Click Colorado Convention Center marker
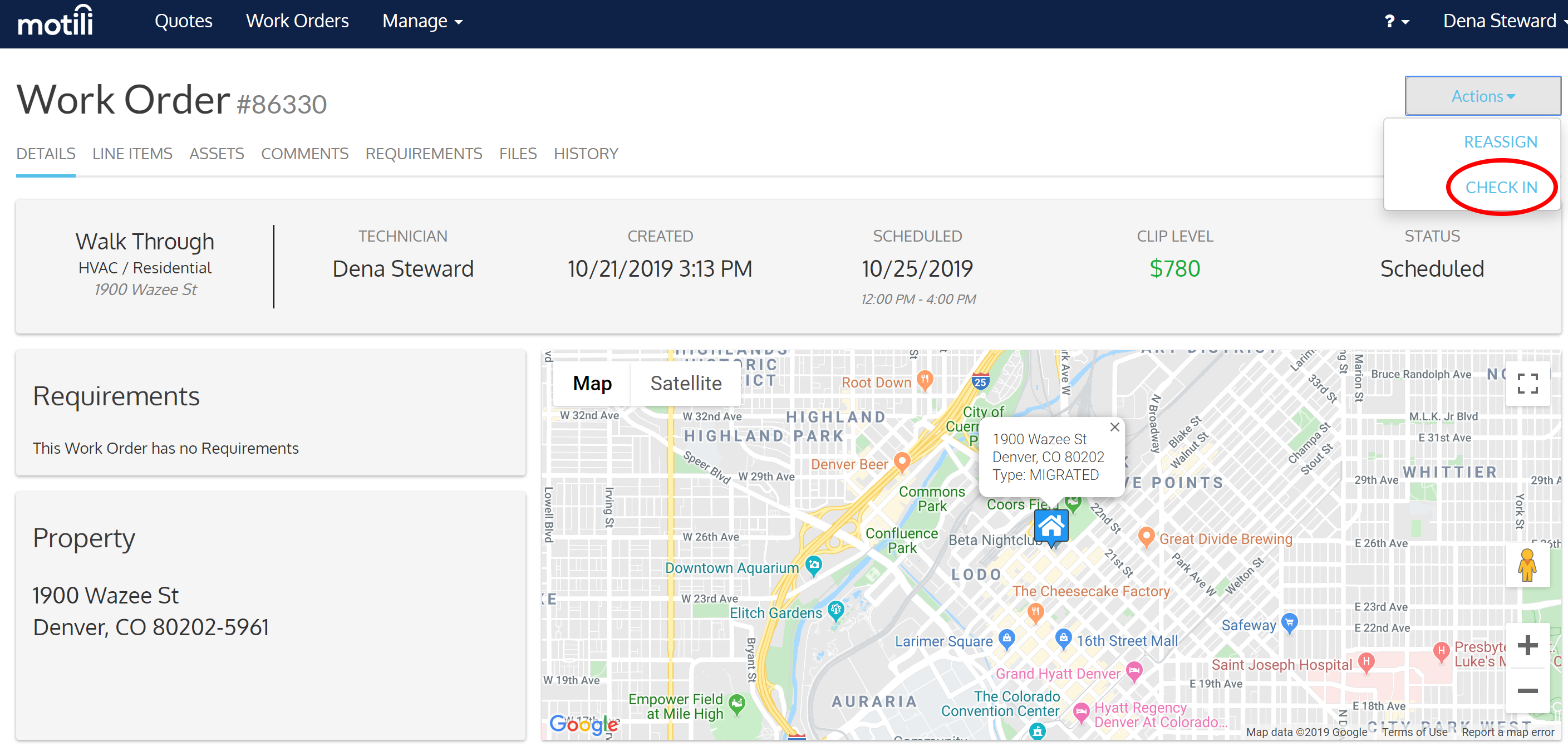Viewport: 1568px width, 746px height. 1037,730
